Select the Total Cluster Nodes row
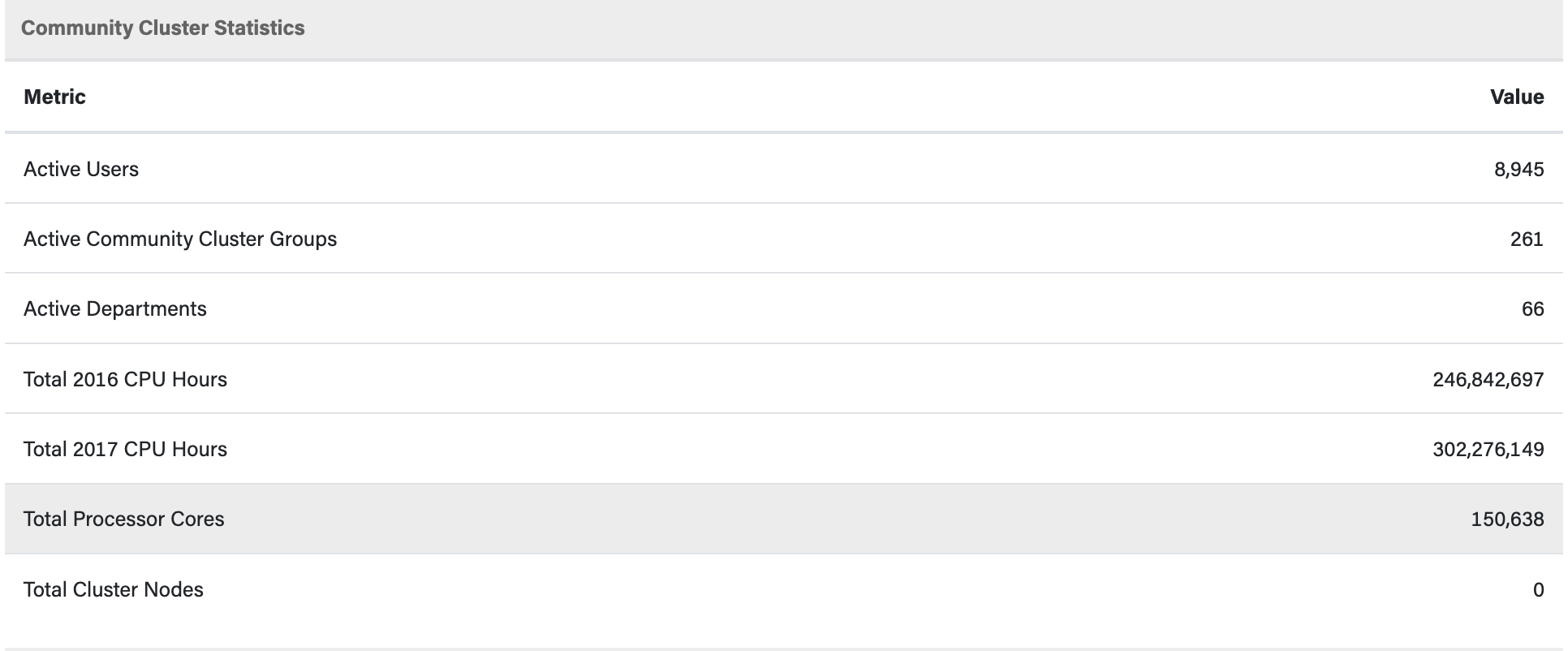This screenshot has width=1568, height=651. pos(784,589)
